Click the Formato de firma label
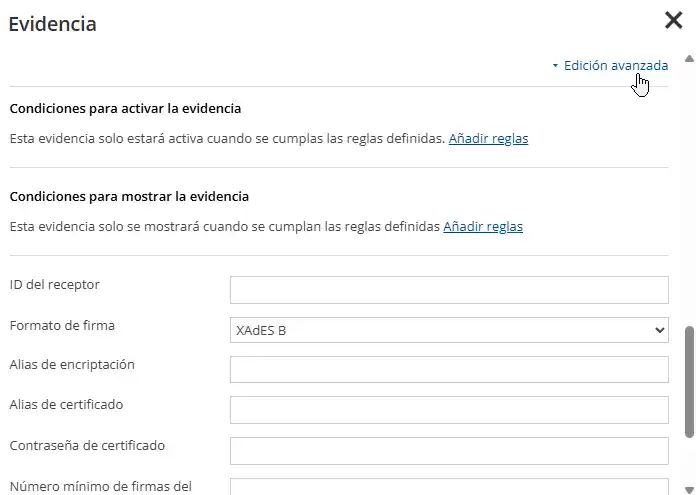The height and width of the screenshot is (495, 696). (x=62, y=325)
